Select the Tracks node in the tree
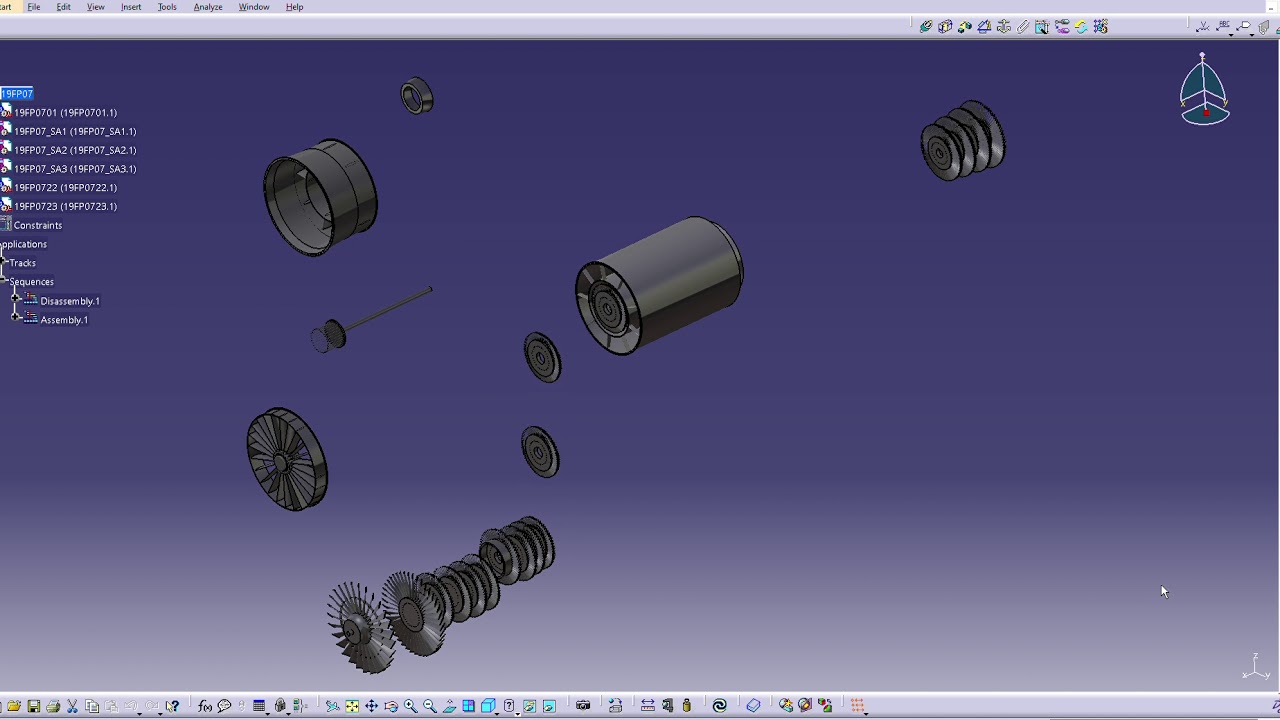This screenshot has height=720, width=1280. coord(22,263)
